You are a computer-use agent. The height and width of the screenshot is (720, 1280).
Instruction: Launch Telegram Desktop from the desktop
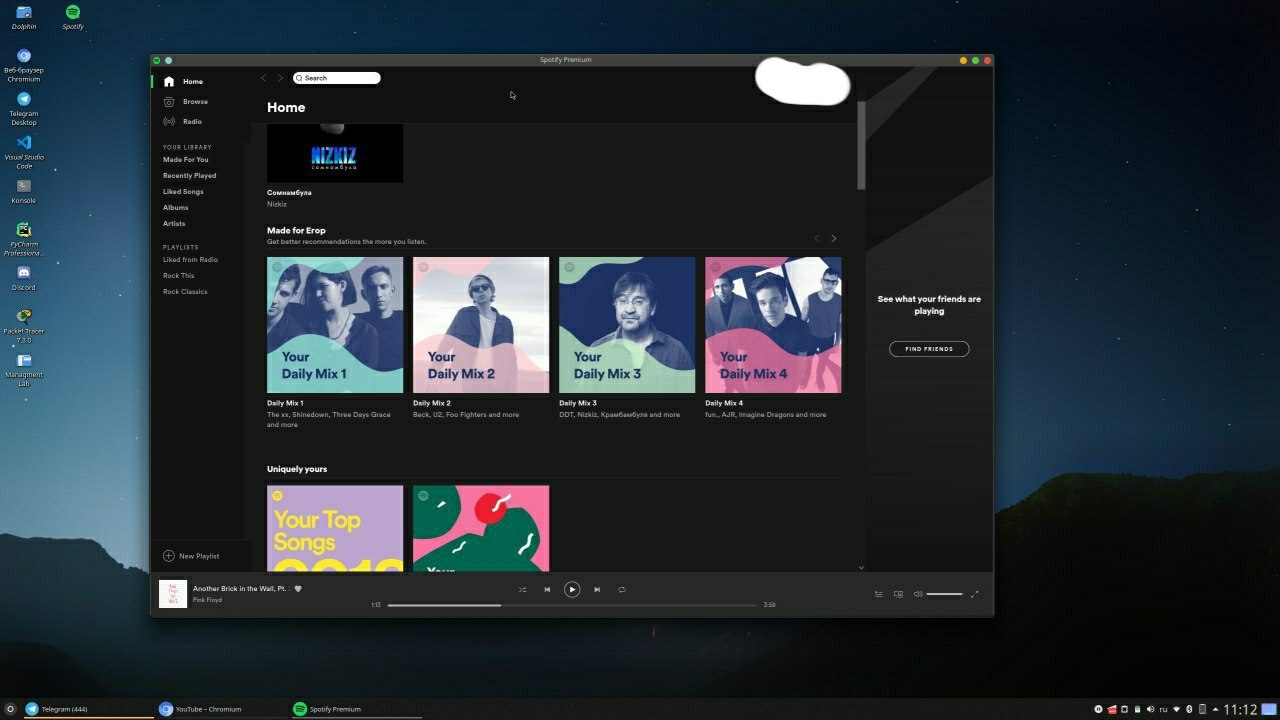click(x=24, y=108)
